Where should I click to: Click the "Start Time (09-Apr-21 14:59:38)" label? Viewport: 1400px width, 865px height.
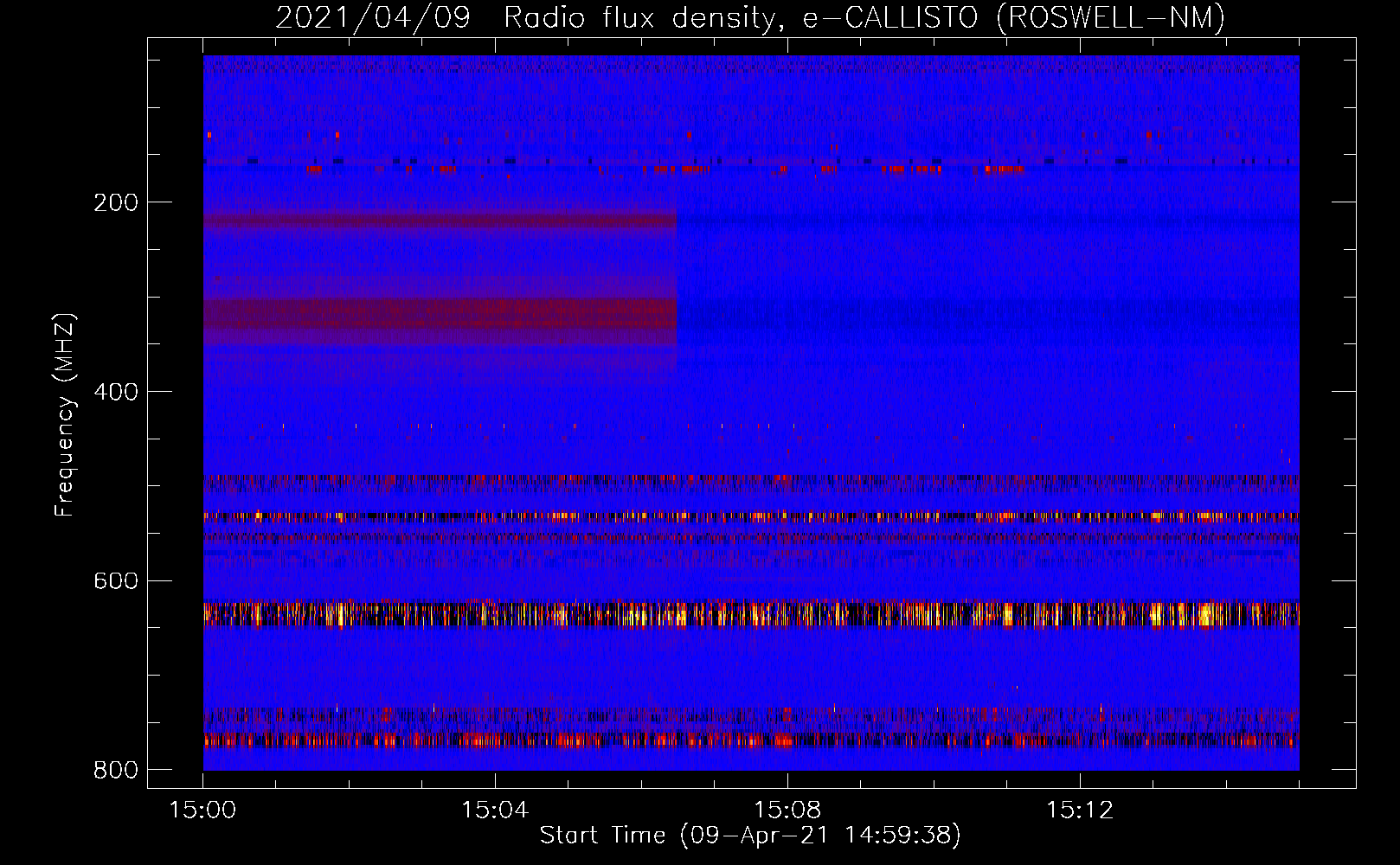750,836
